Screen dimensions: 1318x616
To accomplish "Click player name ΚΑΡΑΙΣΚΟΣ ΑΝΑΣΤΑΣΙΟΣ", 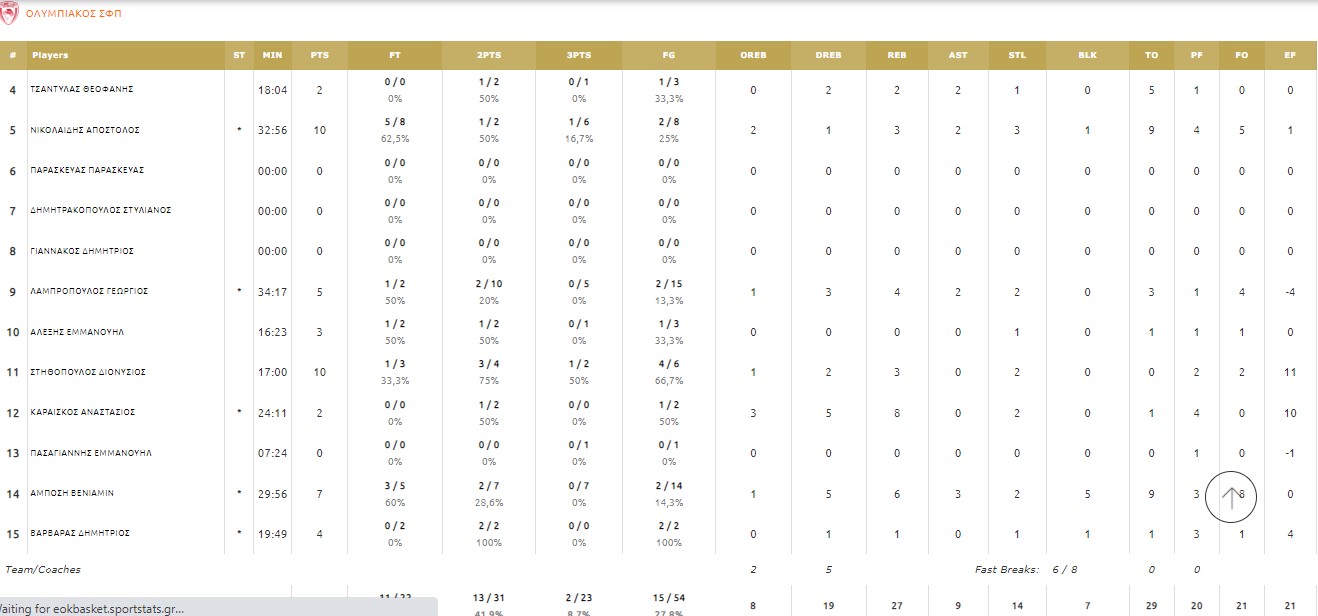I will coord(83,412).
